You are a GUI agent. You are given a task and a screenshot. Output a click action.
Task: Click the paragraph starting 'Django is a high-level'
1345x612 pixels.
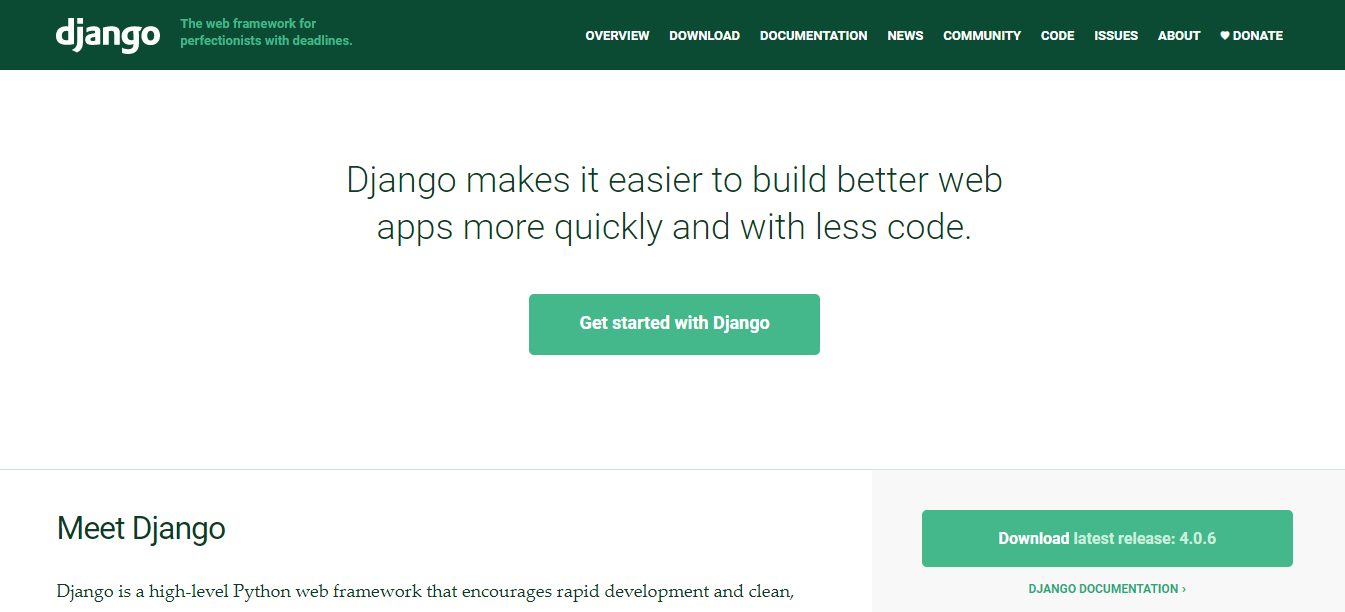tap(425, 591)
